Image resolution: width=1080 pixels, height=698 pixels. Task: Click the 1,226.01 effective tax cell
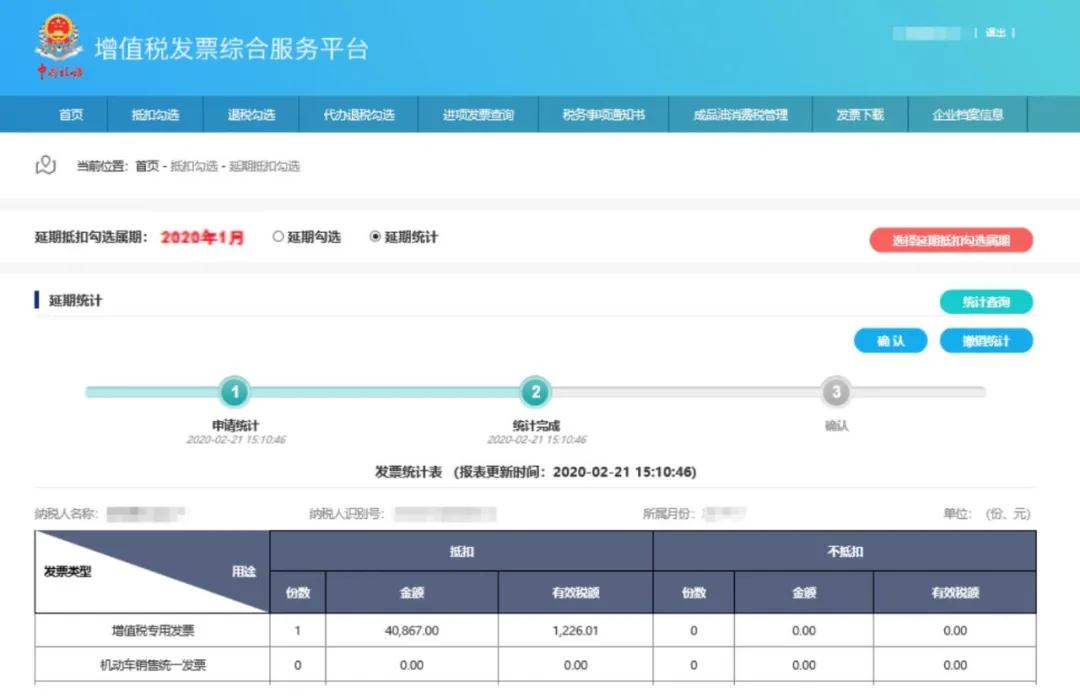point(575,630)
